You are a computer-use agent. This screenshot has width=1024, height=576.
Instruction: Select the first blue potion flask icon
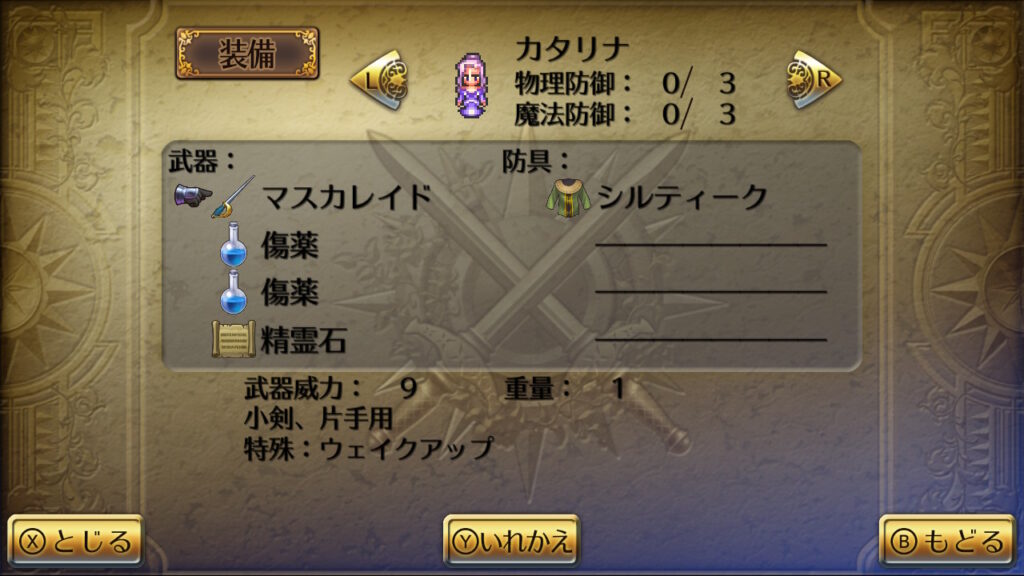[233, 244]
